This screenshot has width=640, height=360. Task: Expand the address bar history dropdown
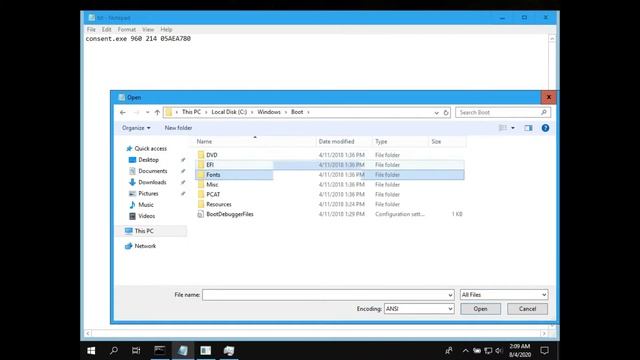pos(436,112)
